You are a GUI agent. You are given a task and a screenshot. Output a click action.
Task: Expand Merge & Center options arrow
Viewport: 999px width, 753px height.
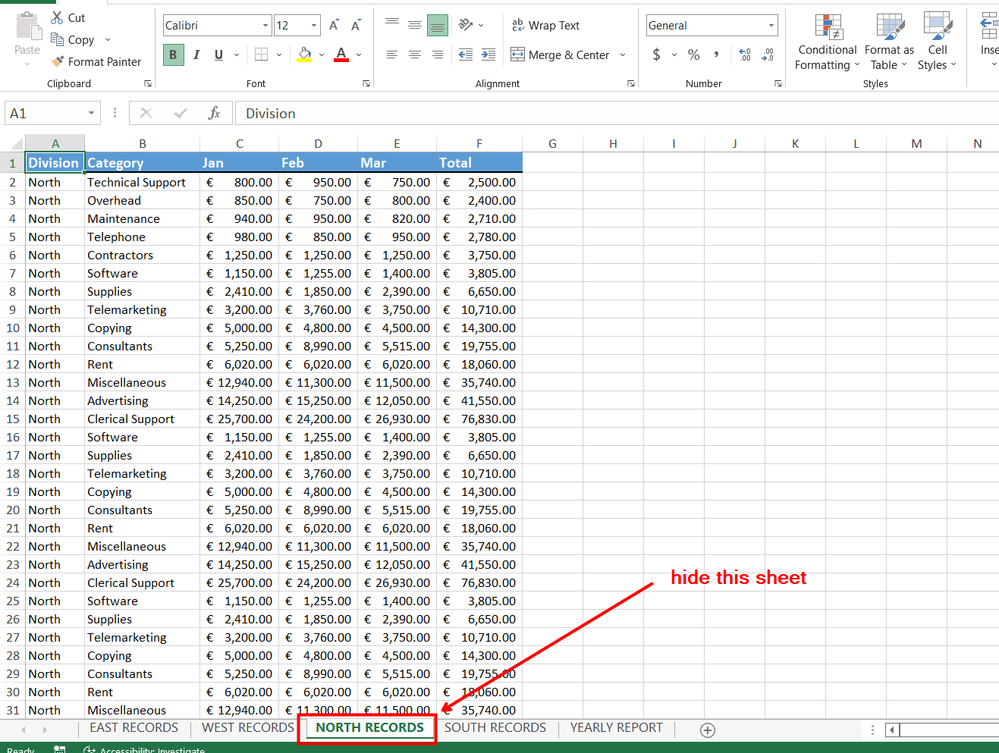[622, 55]
